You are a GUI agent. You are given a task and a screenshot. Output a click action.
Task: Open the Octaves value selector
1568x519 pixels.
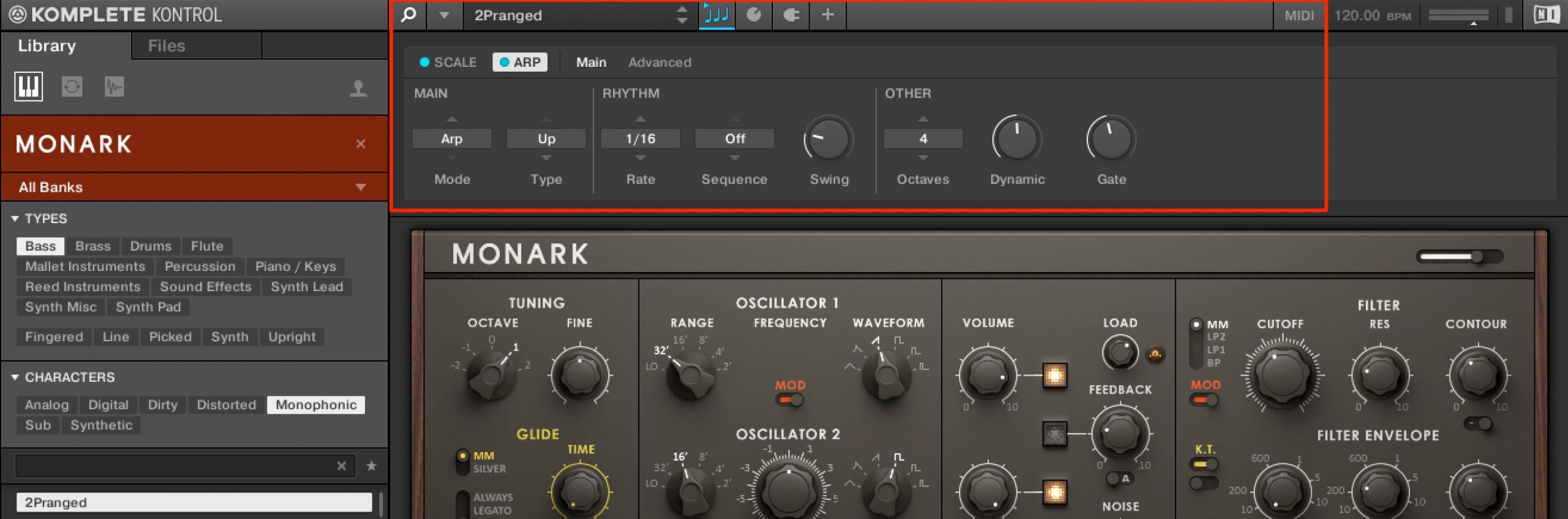pos(923,138)
